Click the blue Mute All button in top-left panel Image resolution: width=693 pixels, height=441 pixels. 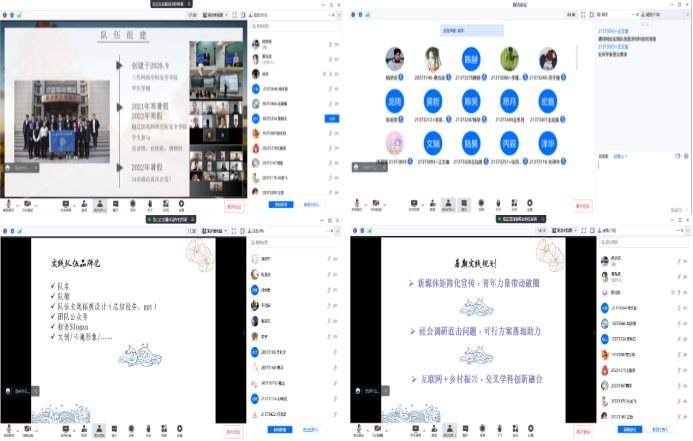click(x=281, y=203)
